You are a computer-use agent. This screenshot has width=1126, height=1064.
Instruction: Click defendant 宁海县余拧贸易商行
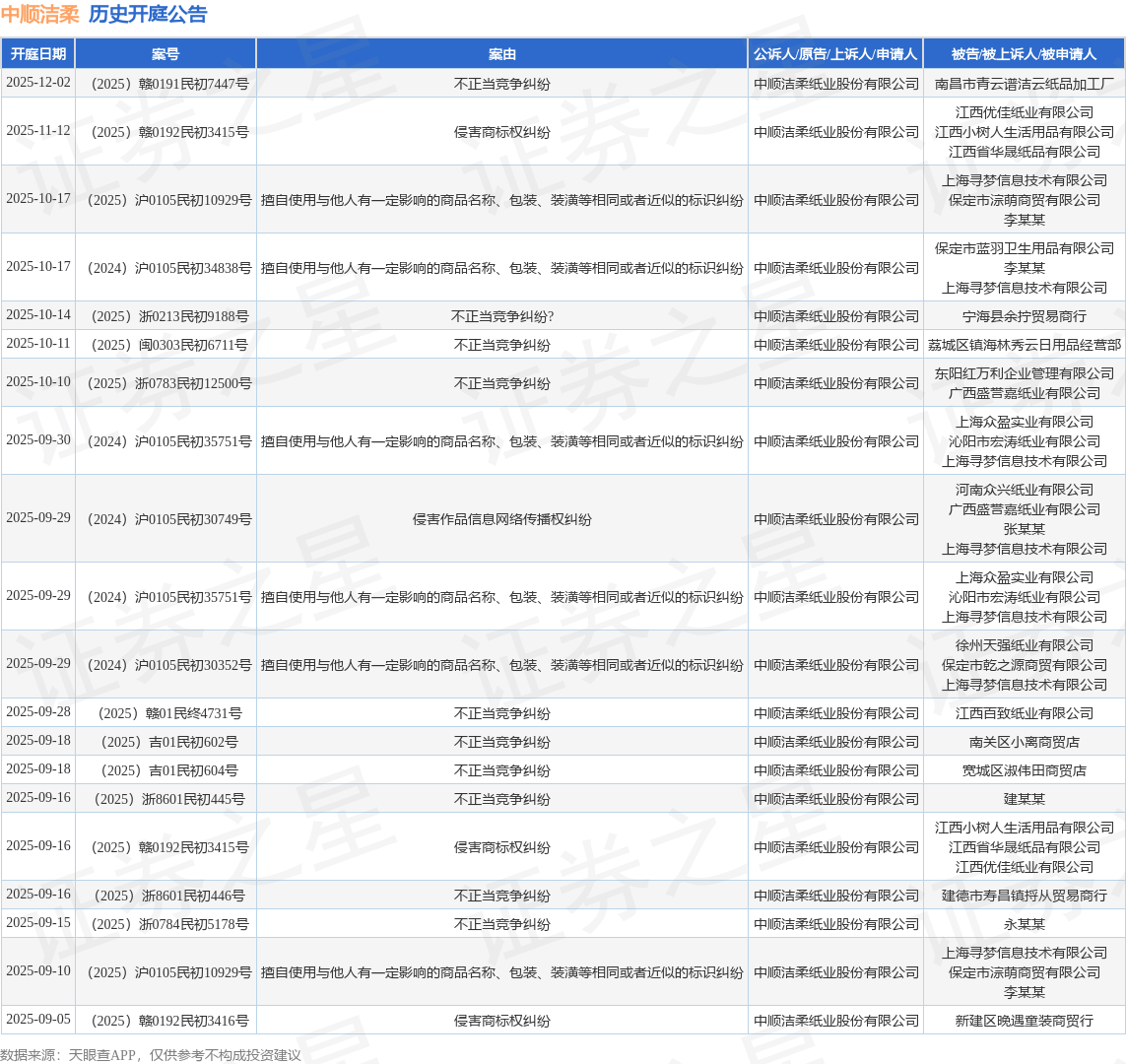pyautogui.click(x=1024, y=316)
